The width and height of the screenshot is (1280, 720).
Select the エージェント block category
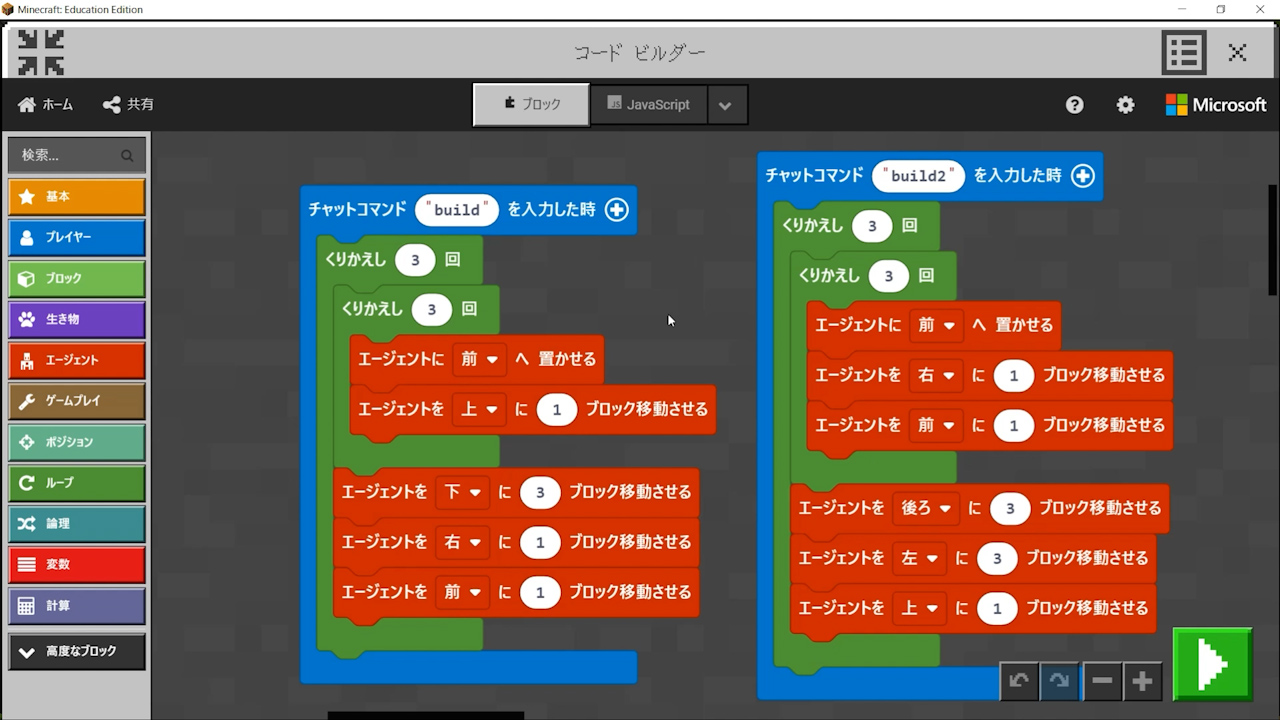click(77, 360)
